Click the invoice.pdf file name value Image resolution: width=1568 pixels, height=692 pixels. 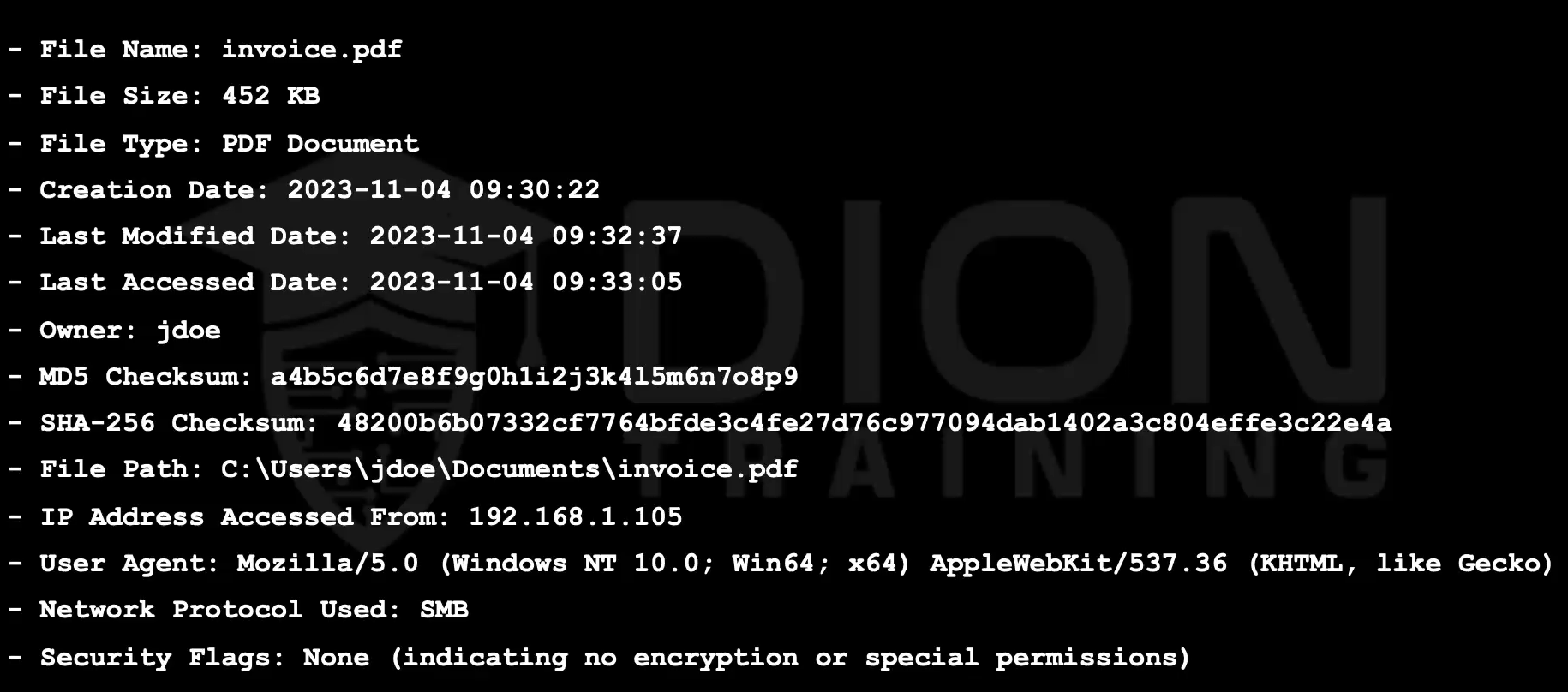tap(312, 50)
